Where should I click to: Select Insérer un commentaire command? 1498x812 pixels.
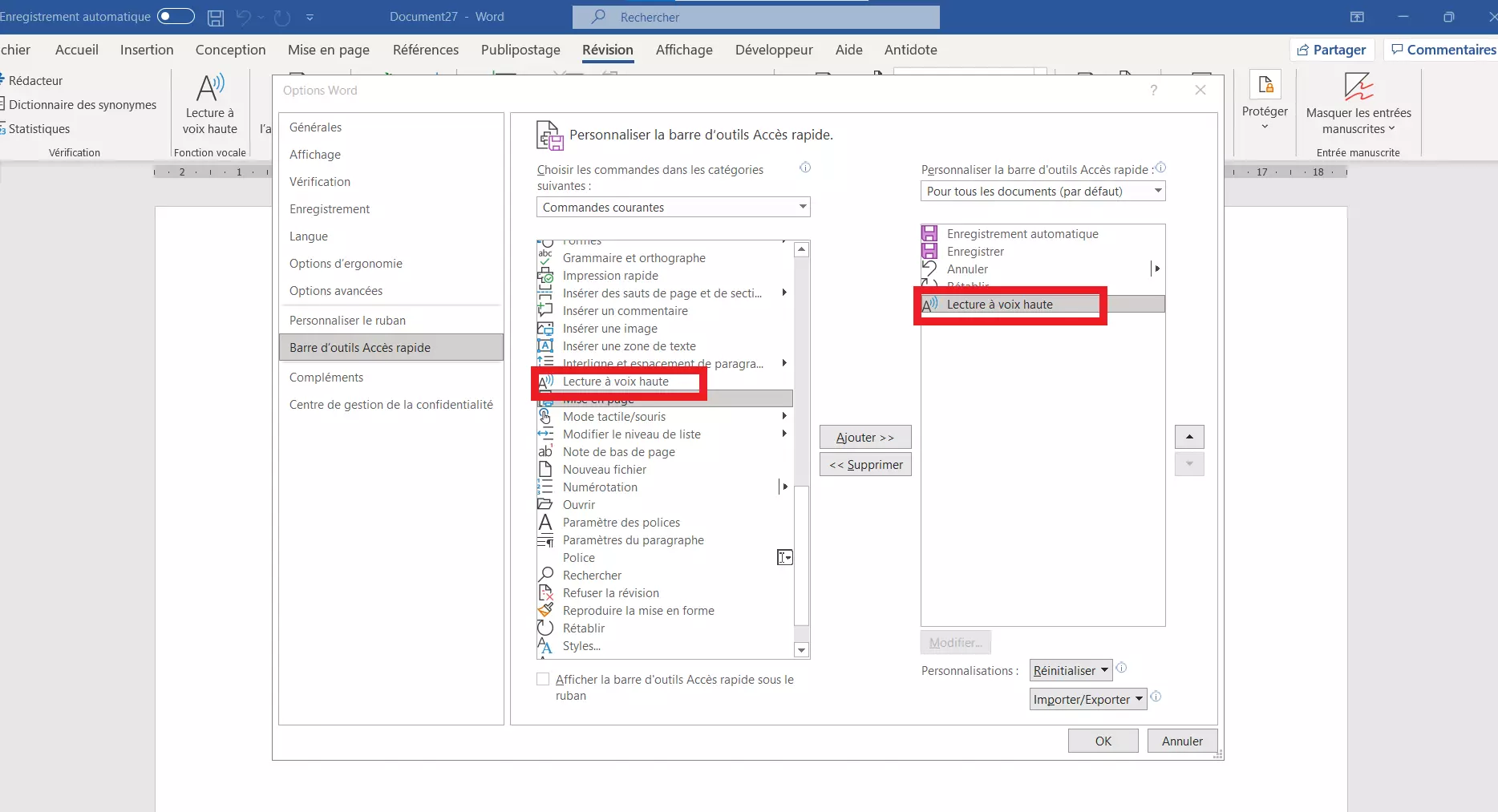(665, 311)
